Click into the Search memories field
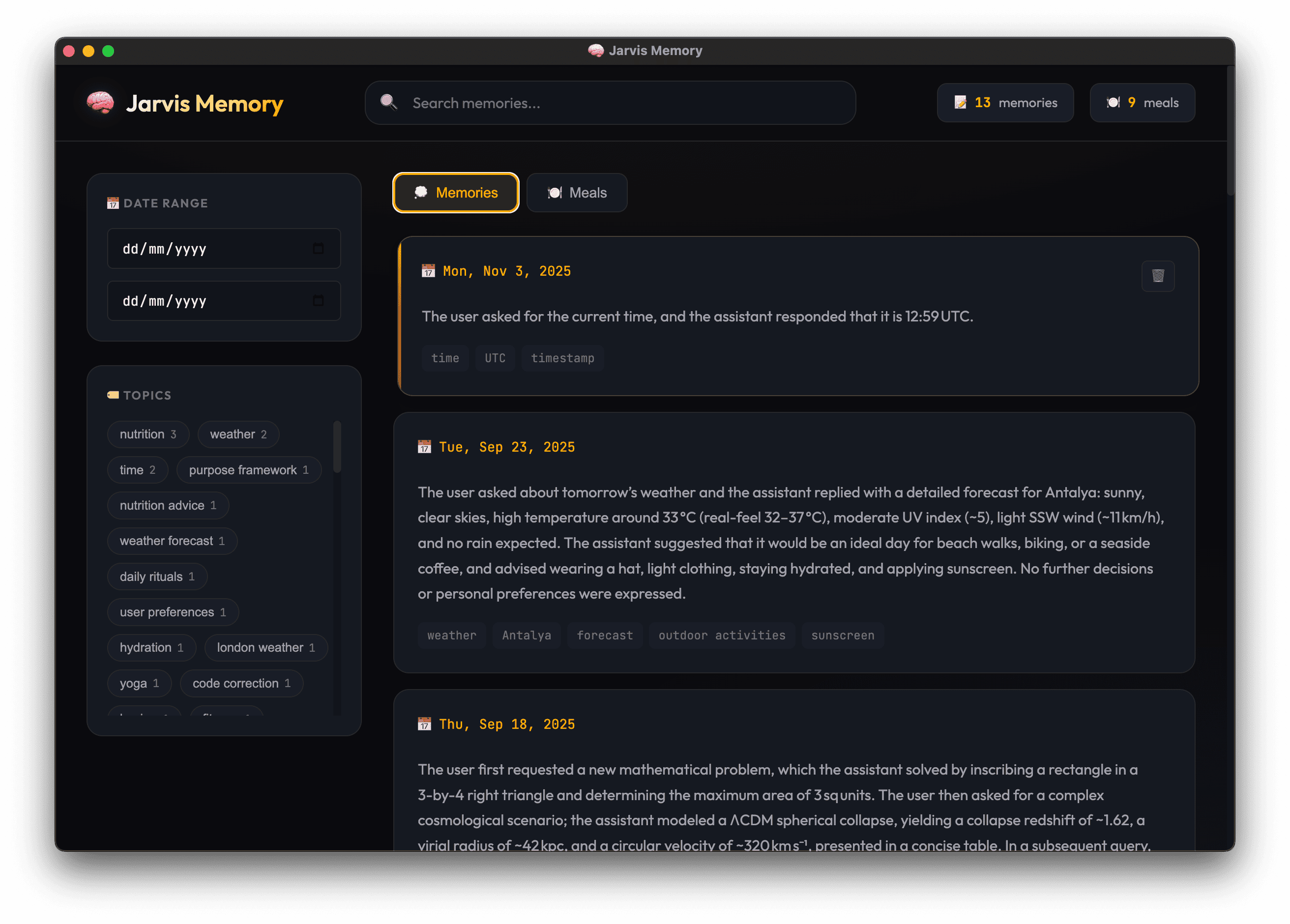This screenshot has width=1290, height=924. pyautogui.click(x=626, y=103)
